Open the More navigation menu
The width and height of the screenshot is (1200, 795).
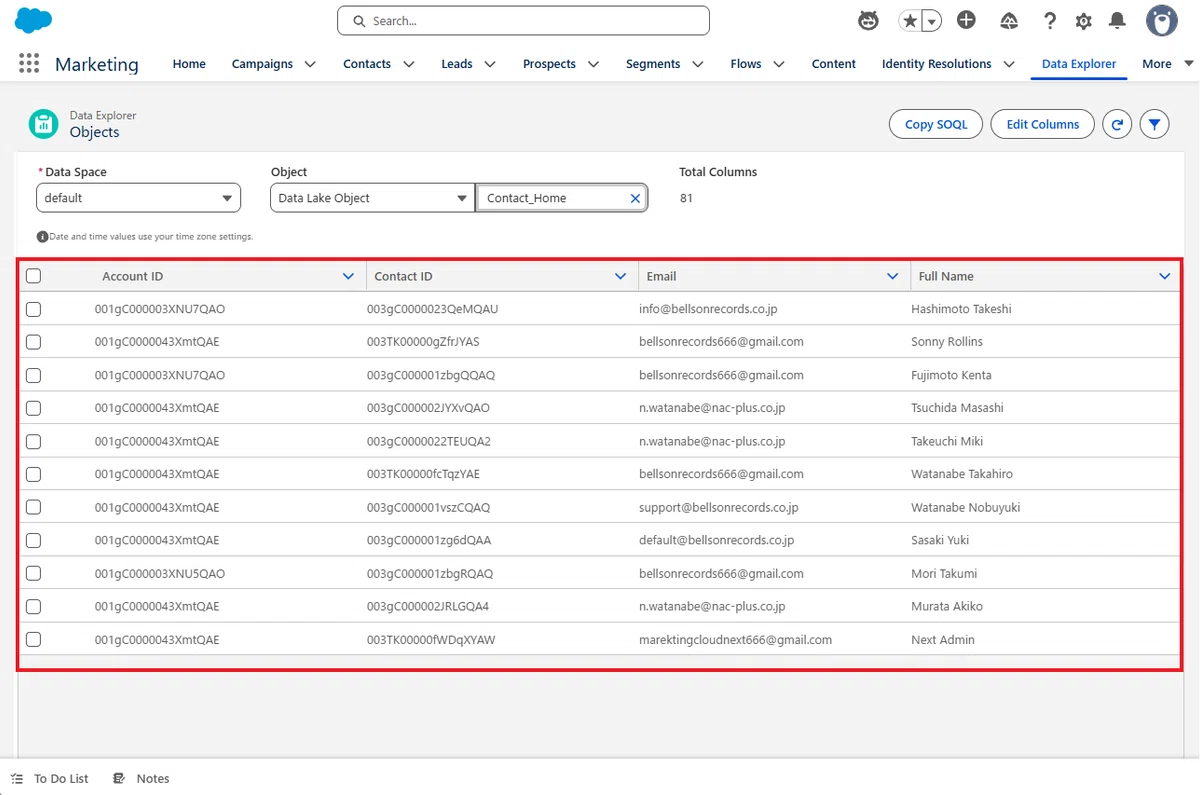(1167, 64)
